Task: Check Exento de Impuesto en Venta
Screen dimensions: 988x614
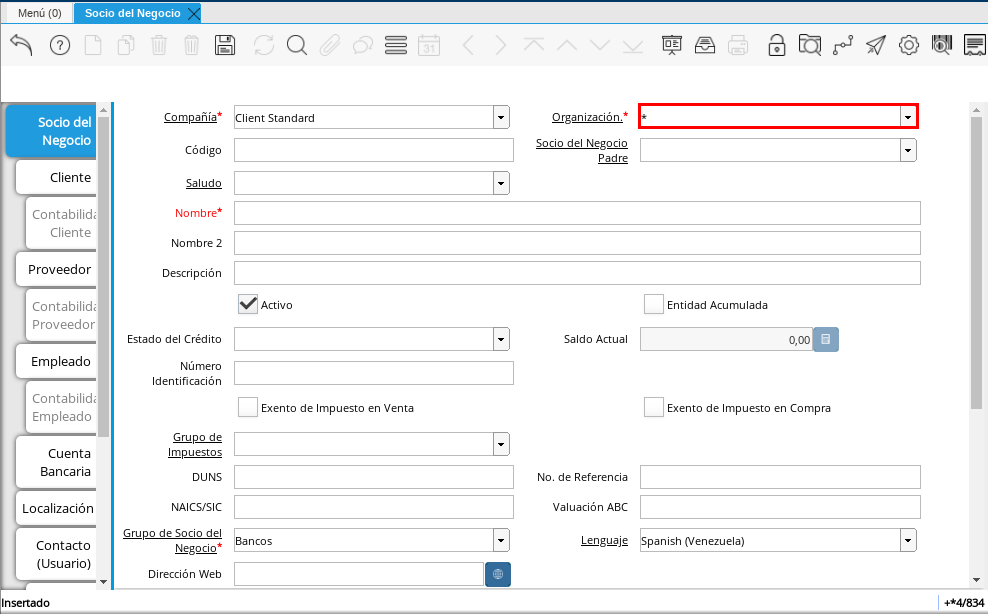Action: (x=248, y=407)
